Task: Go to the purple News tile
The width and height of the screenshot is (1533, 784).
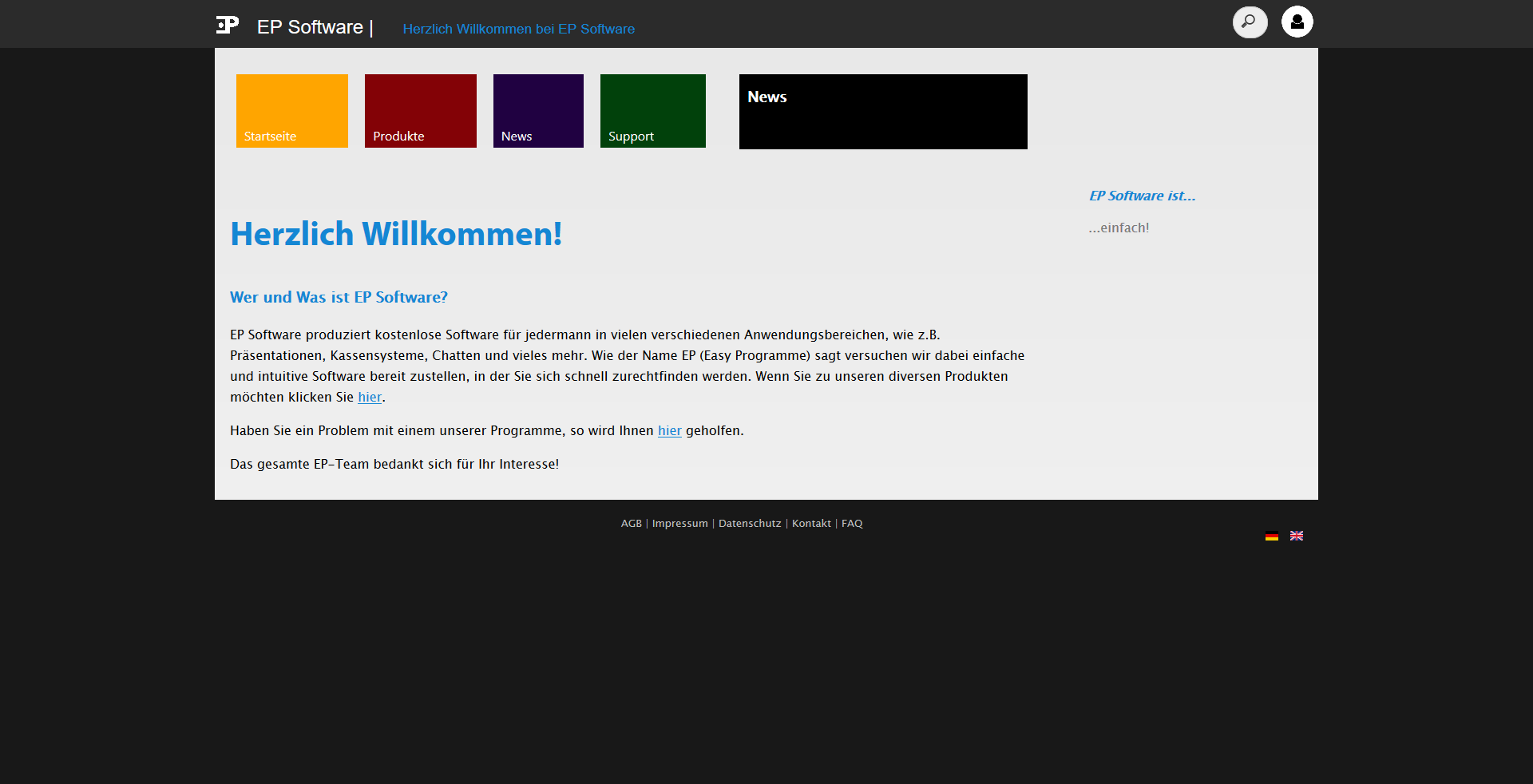Action: tap(538, 111)
